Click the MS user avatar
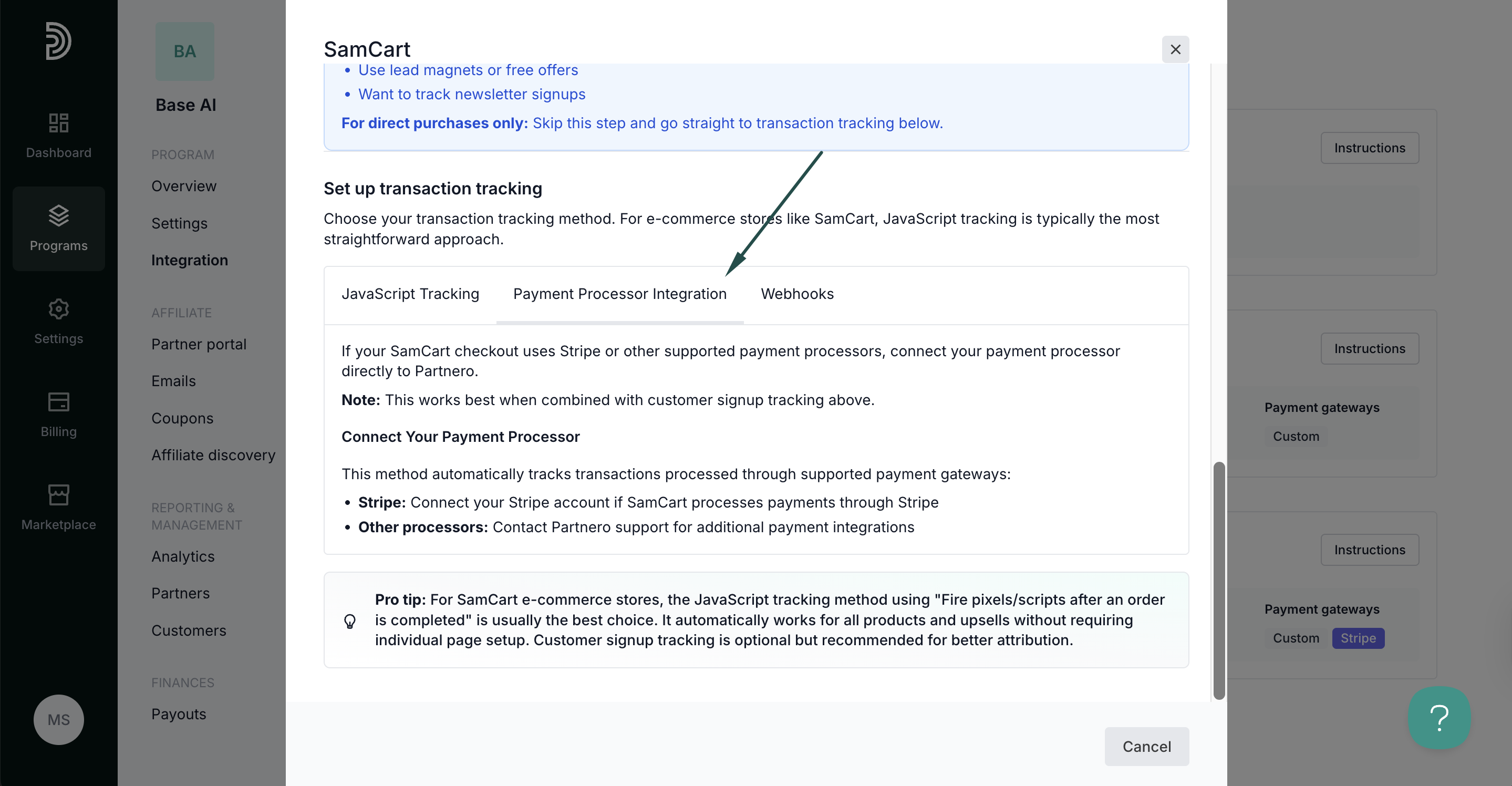 click(59, 720)
